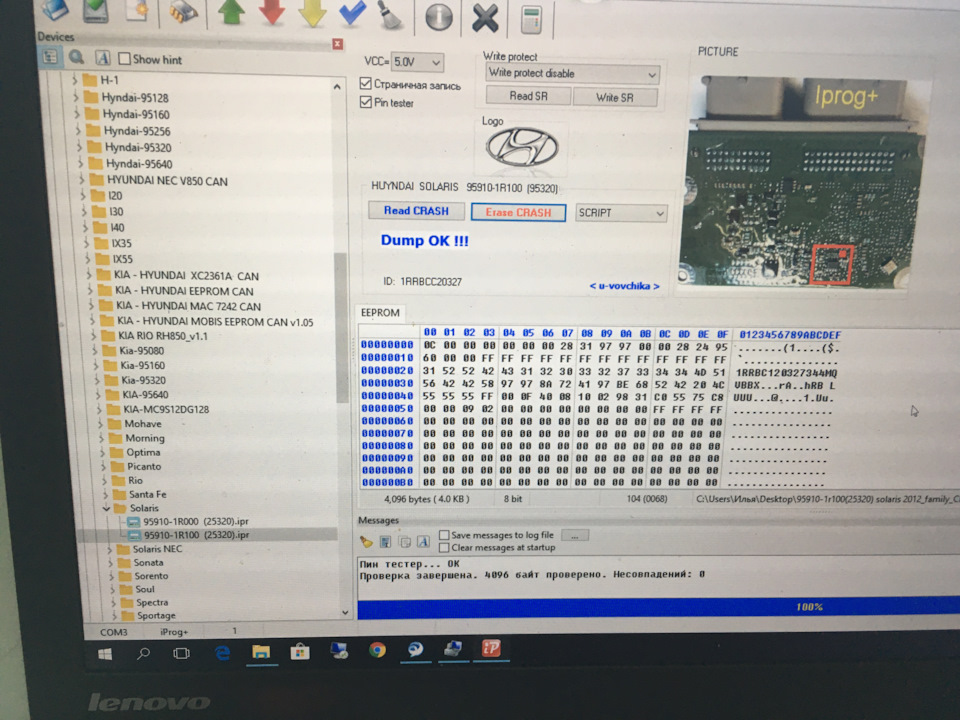Click the log file browse '...' button
The height and width of the screenshot is (720, 960).
pos(574,535)
